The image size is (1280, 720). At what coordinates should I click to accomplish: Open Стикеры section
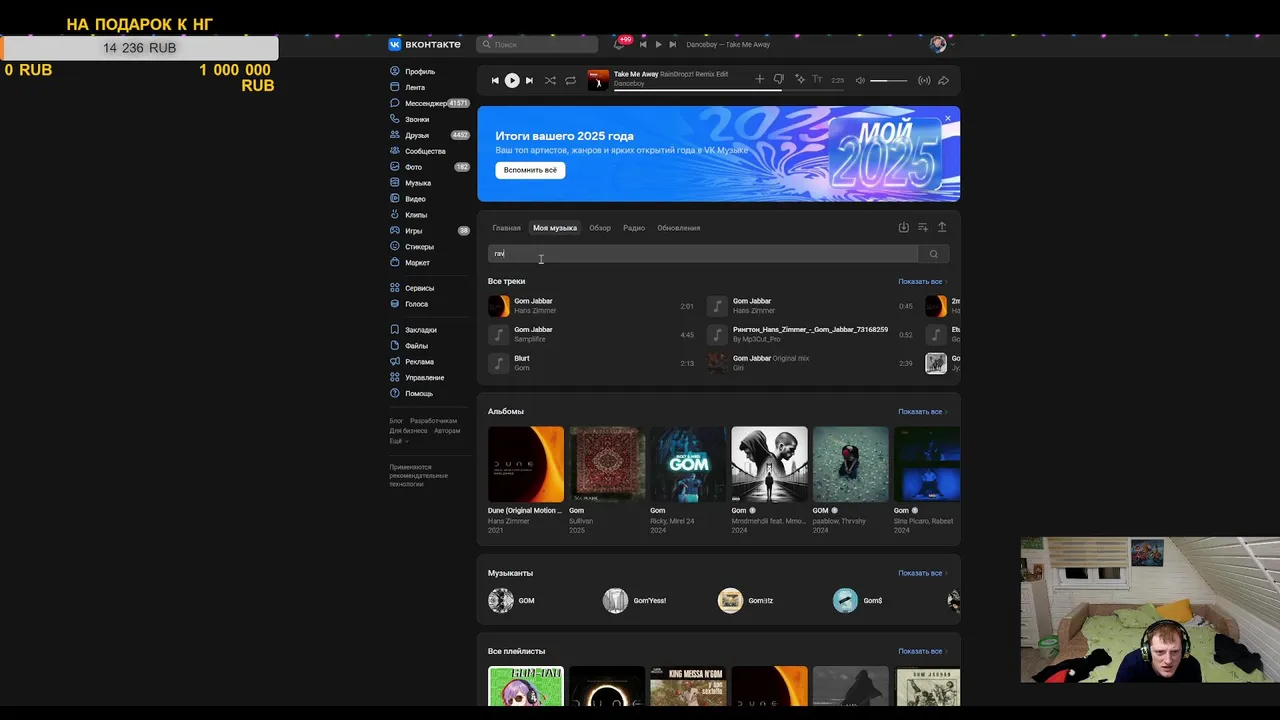(419, 247)
